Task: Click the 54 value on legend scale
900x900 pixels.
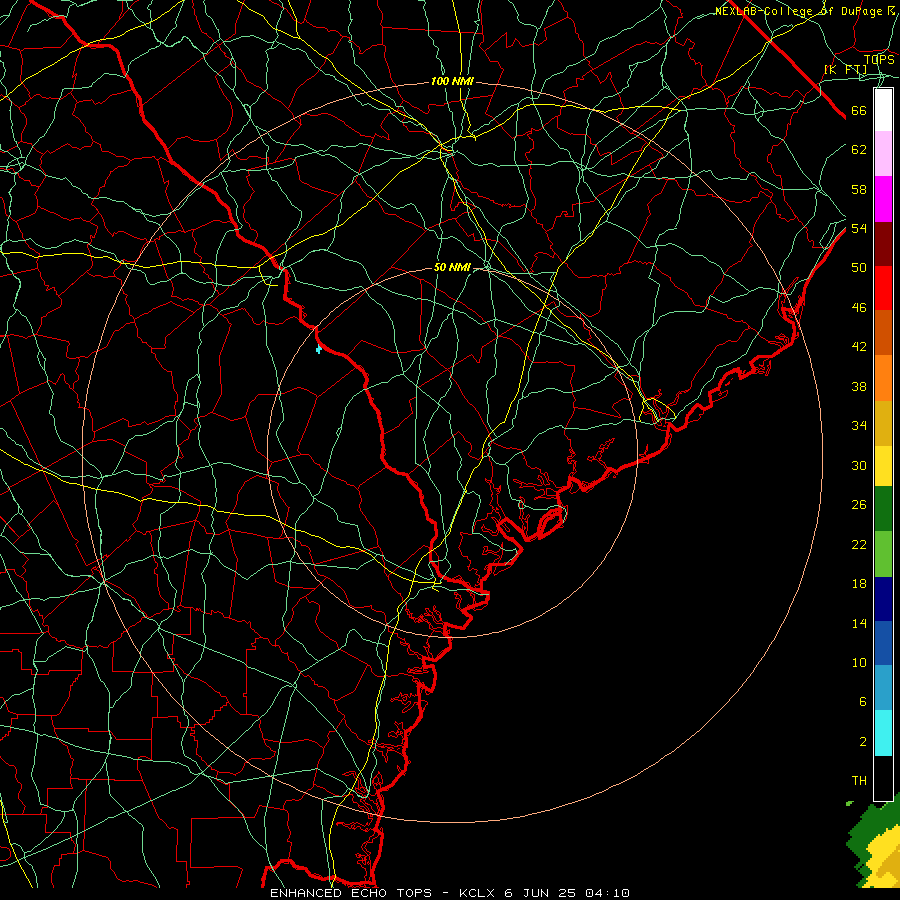Action: [x=859, y=228]
